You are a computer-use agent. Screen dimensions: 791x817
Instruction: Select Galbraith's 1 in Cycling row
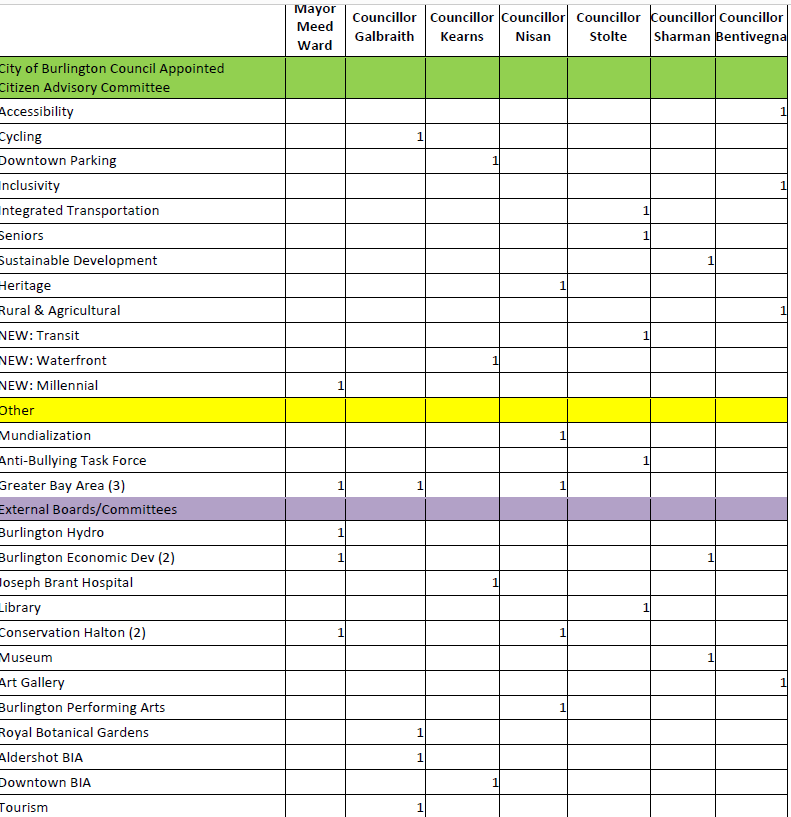tap(420, 137)
